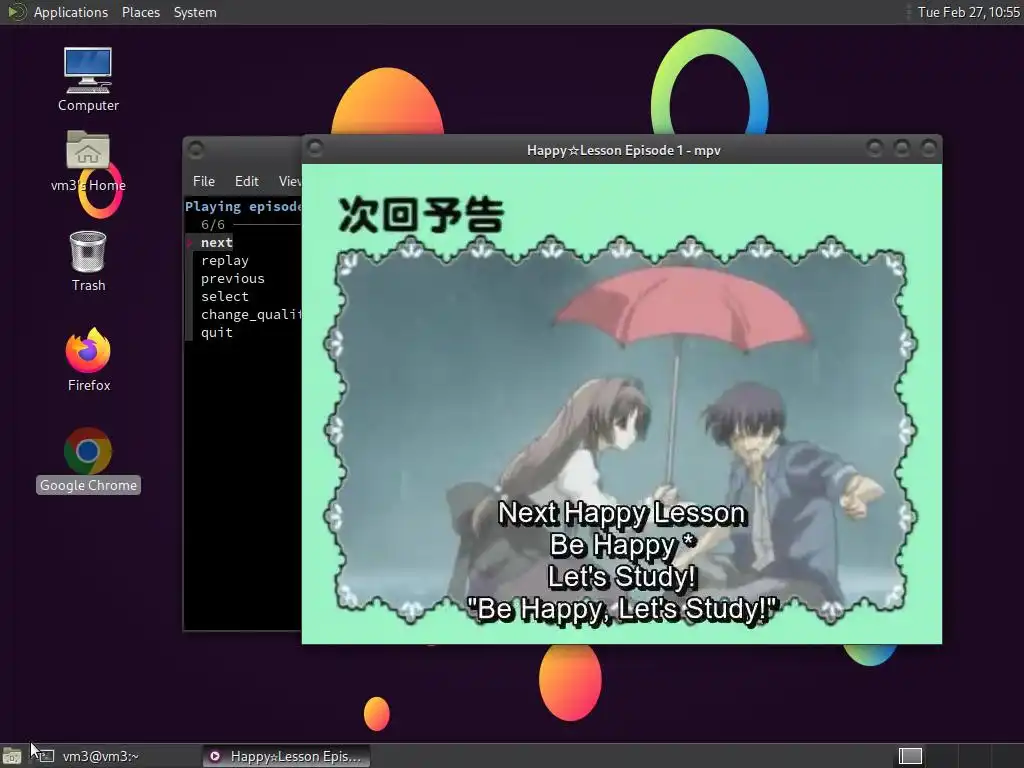Select the 'replay' option in terminal
Image resolution: width=1024 pixels, height=768 pixels.
[x=225, y=261]
